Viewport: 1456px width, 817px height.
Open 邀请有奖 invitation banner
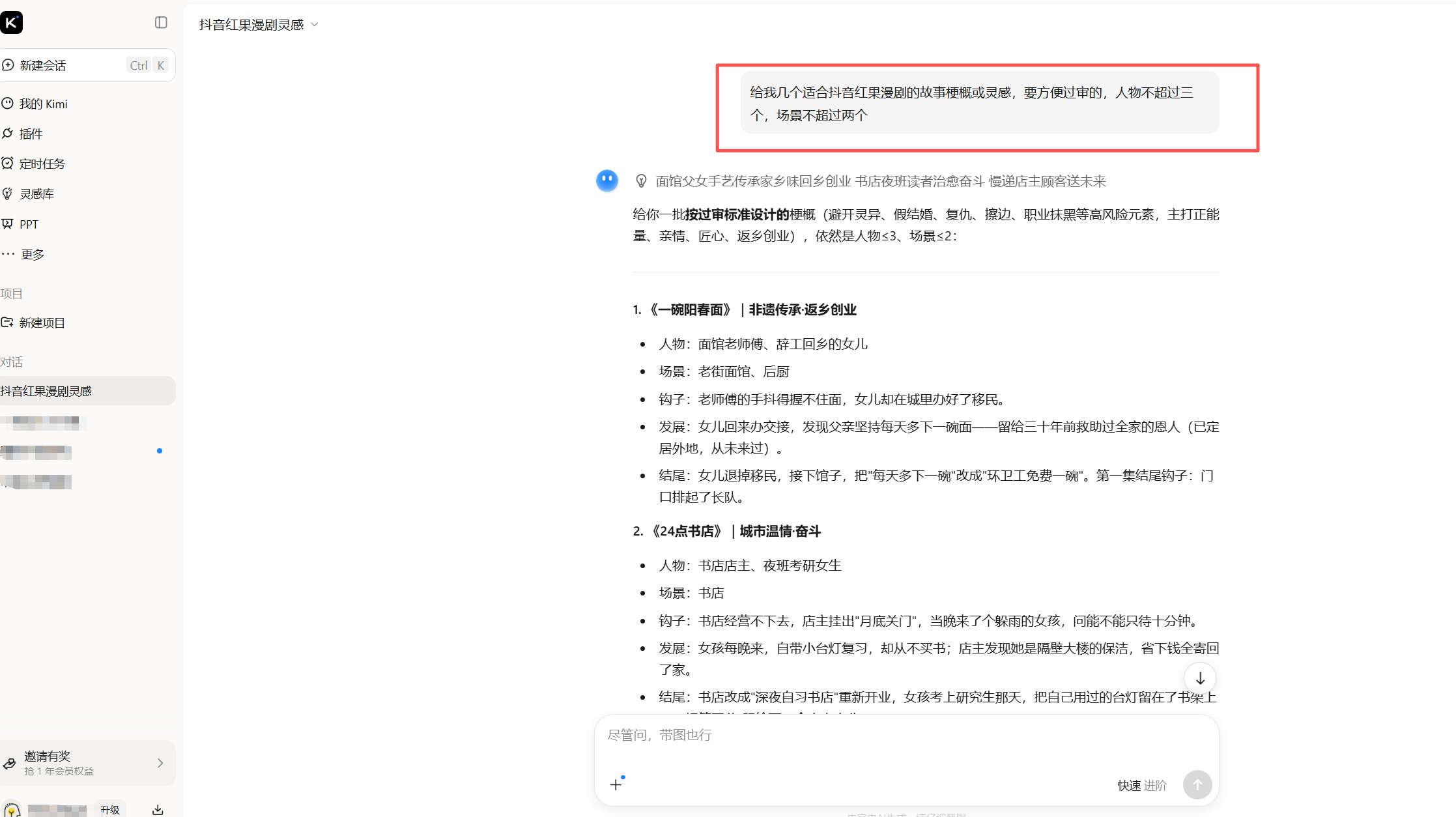[x=87, y=763]
